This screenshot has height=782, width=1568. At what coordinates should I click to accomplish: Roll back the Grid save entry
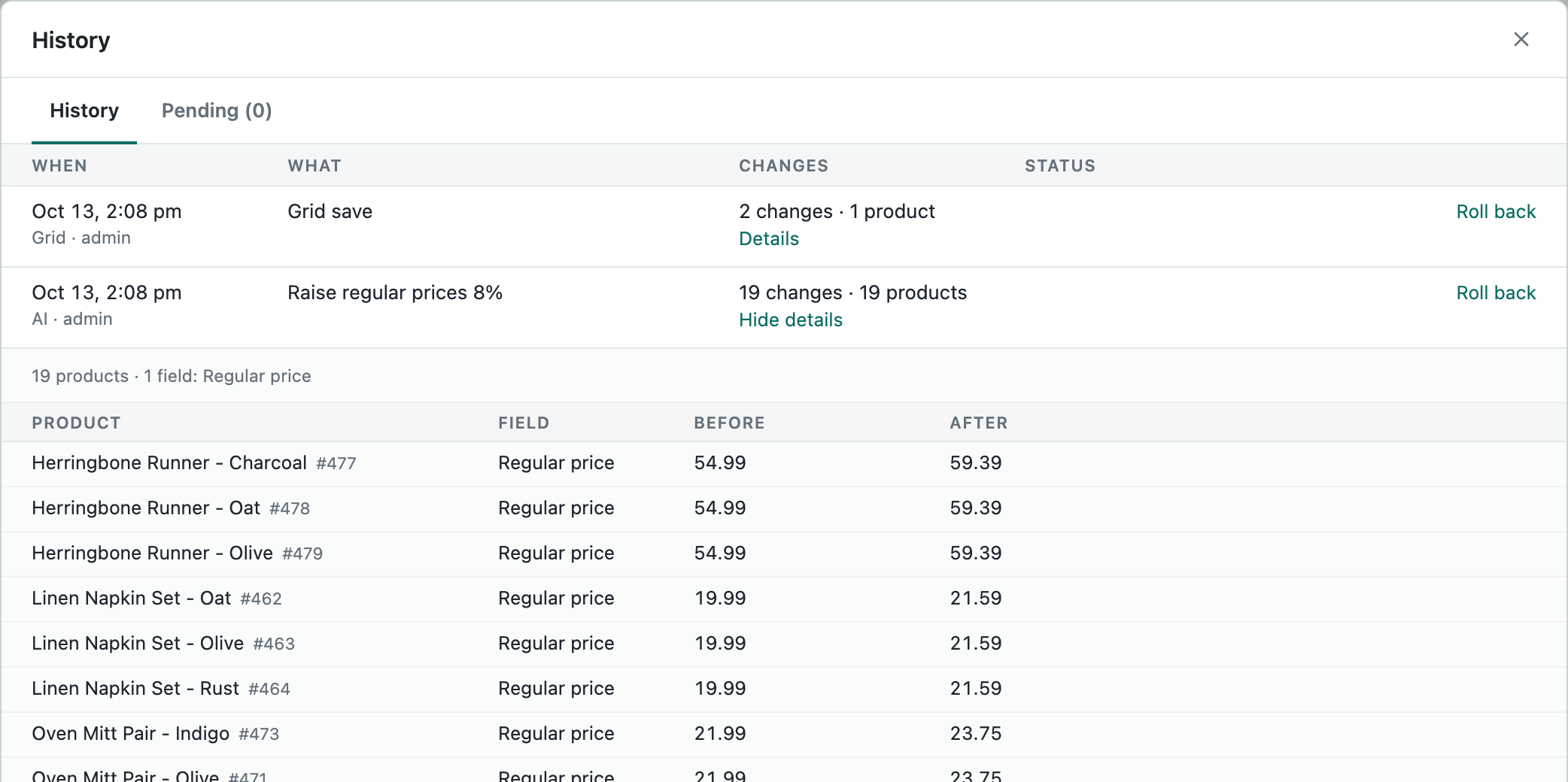tap(1496, 211)
